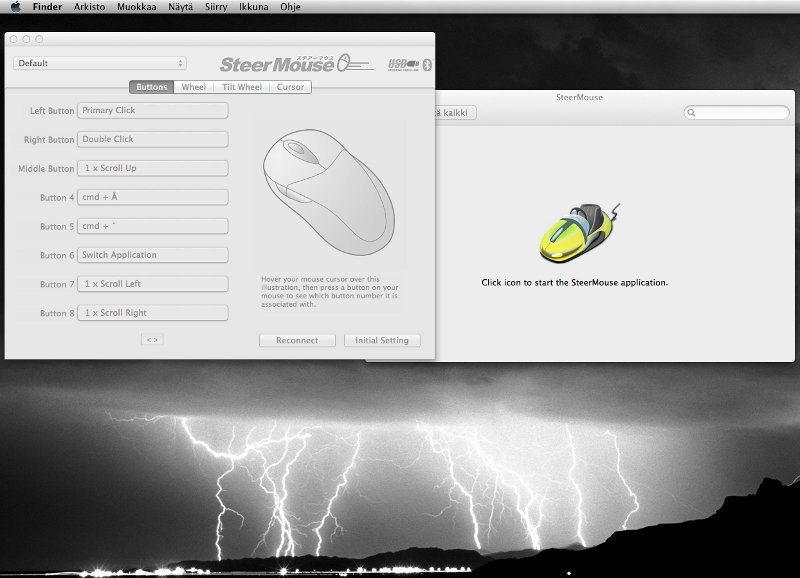The image size is (800, 578).
Task: Switch to the Tilt Wheel tab
Action: pyautogui.click(x=242, y=87)
